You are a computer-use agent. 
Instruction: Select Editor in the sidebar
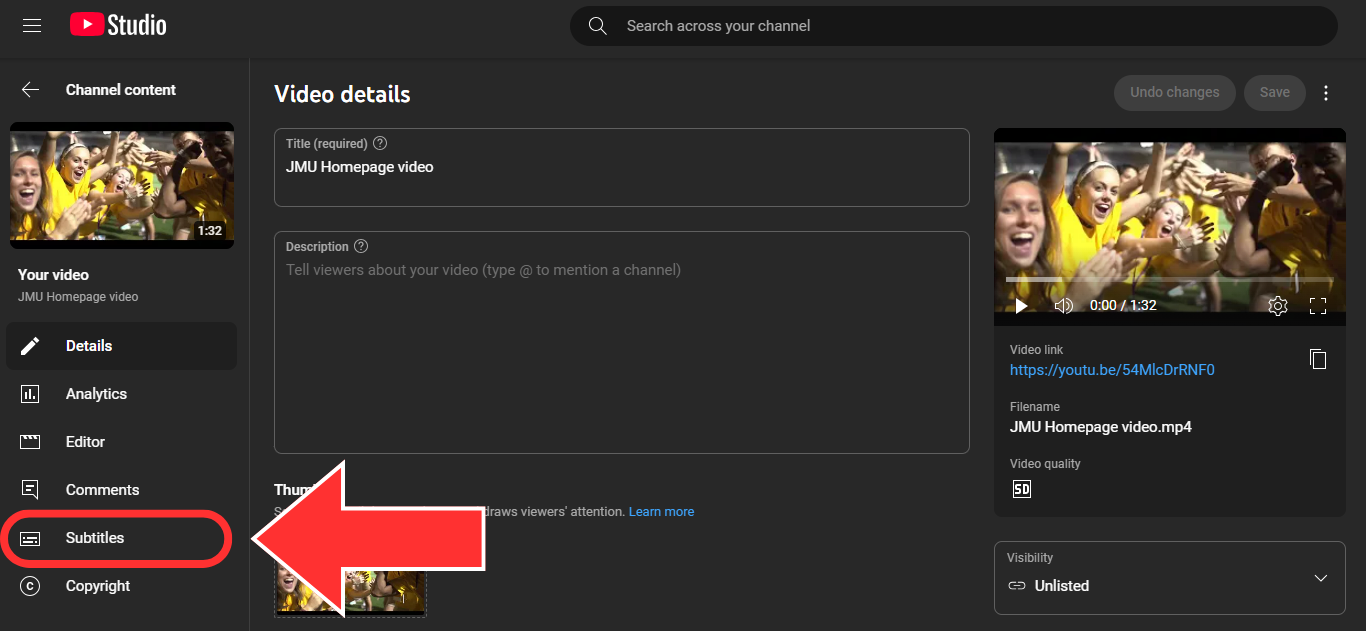[85, 442]
